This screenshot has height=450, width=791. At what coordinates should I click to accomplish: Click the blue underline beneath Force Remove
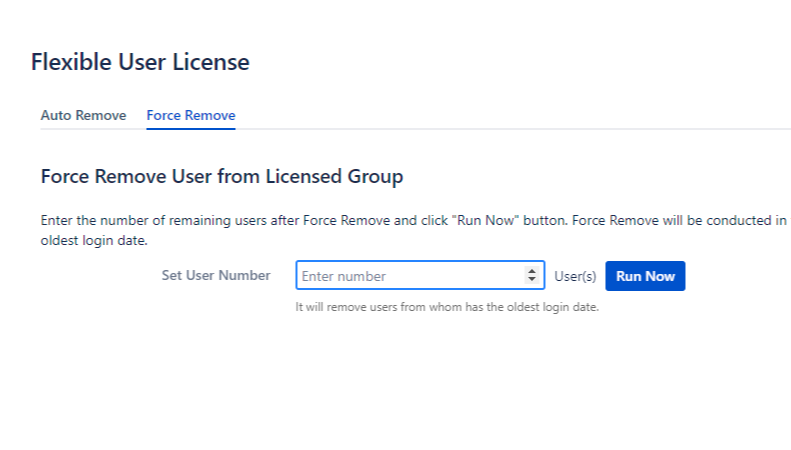[191, 128]
